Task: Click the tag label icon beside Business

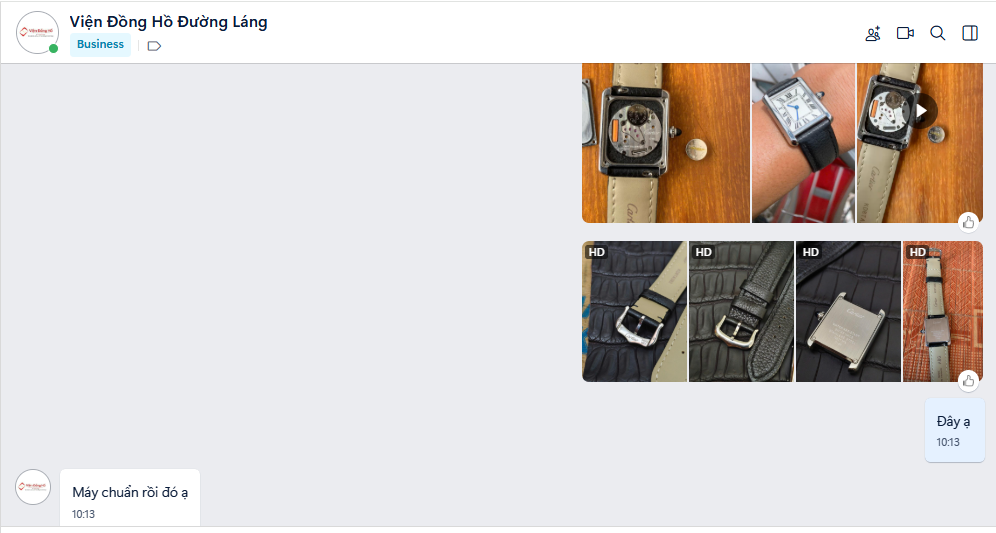Action: [154, 46]
